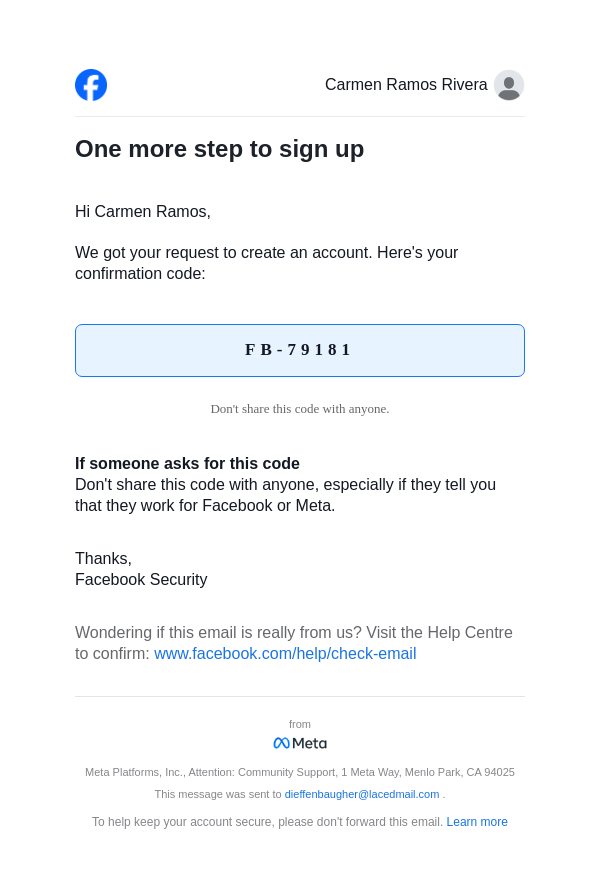This screenshot has width=600, height=871.
Task: Open the www.facebook.com/help/check-email link
Action: point(285,654)
